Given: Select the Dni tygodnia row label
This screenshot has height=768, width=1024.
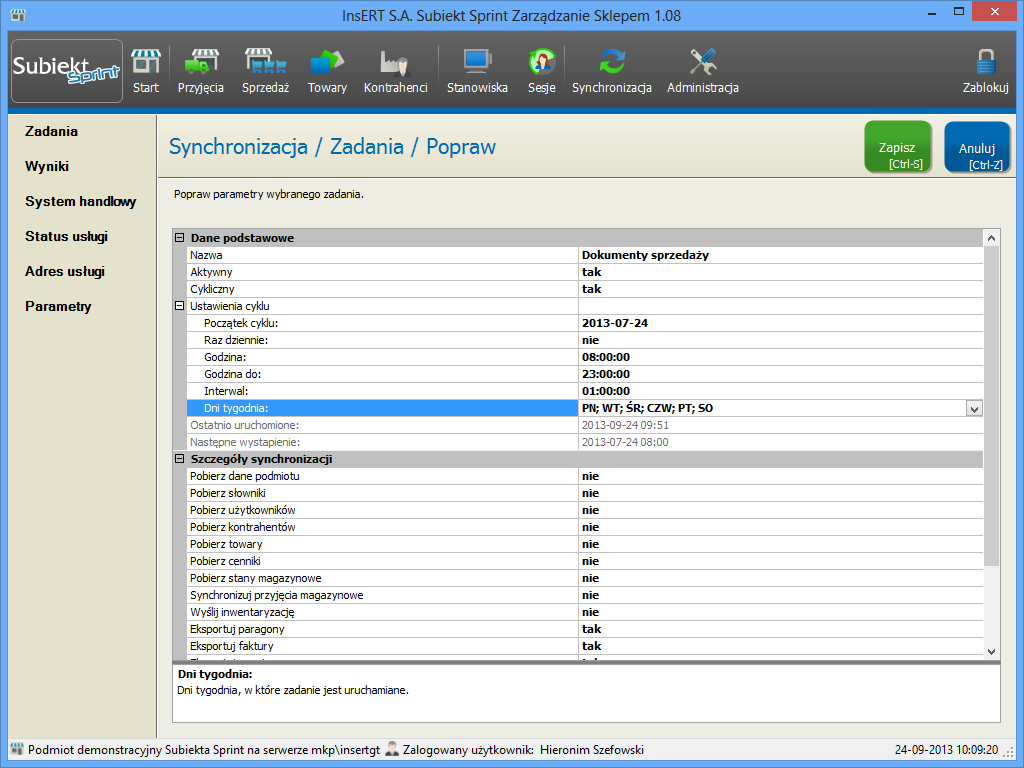Looking at the screenshot, I should (x=383, y=408).
